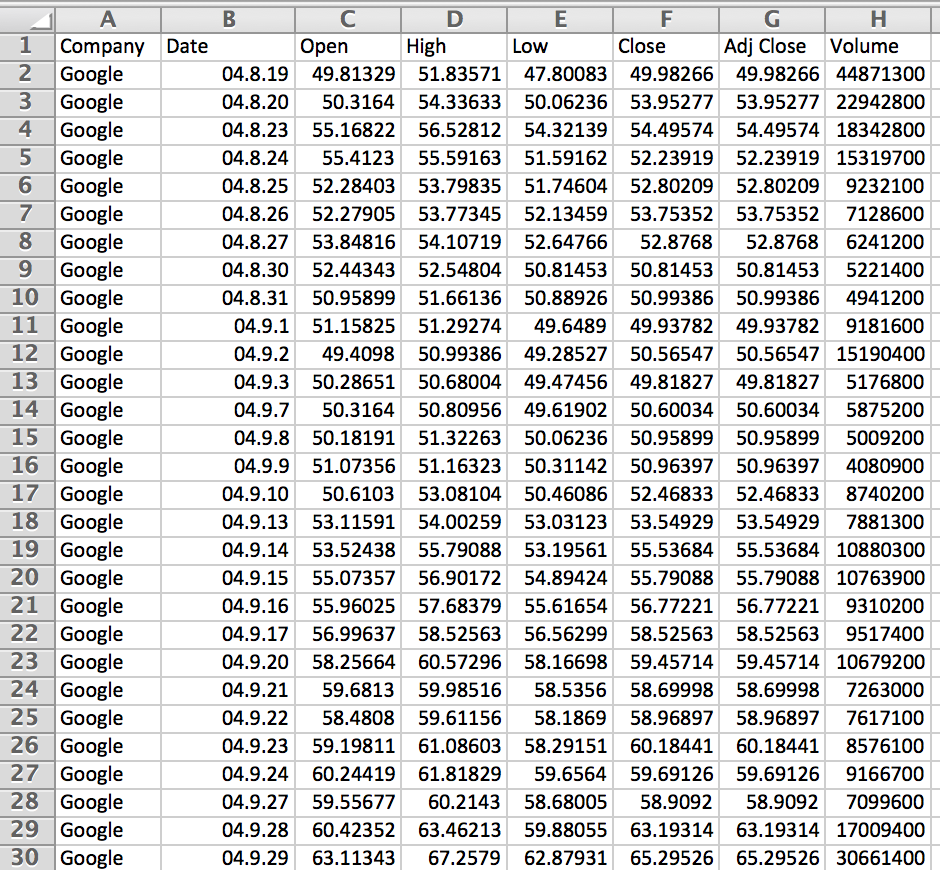The height and width of the screenshot is (870, 940).
Task: Select Low value 52.64766
Action: point(560,242)
